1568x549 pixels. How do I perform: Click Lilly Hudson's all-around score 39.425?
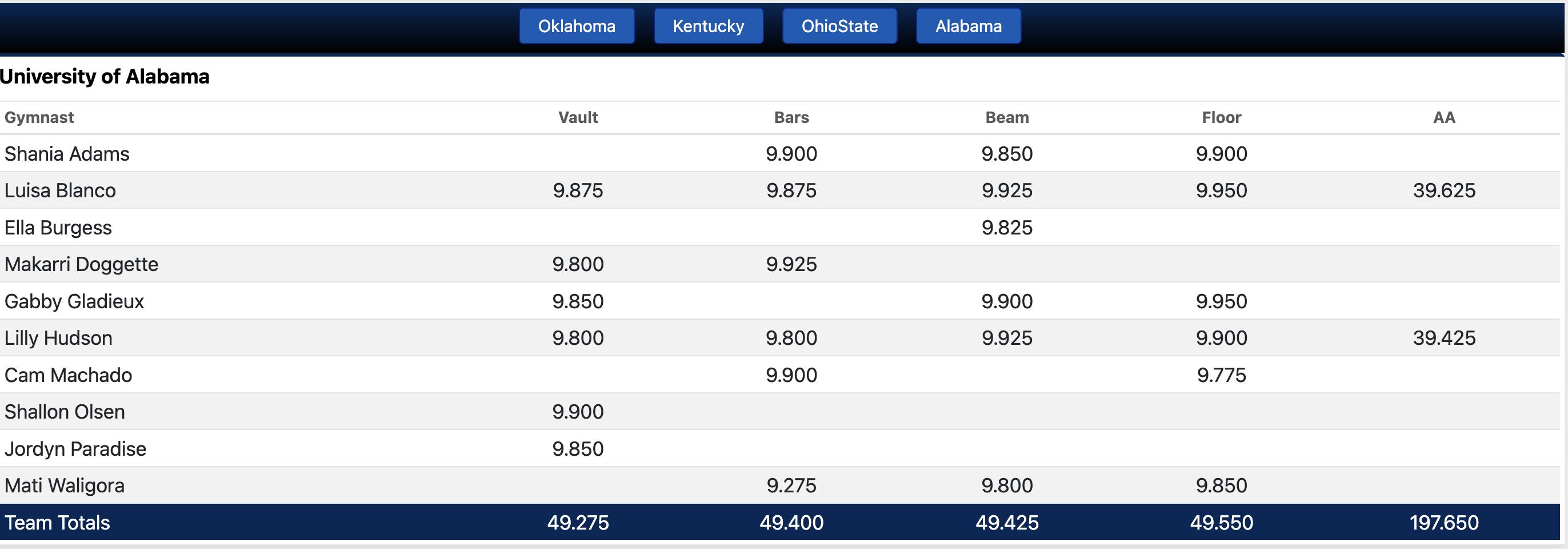tap(1444, 337)
